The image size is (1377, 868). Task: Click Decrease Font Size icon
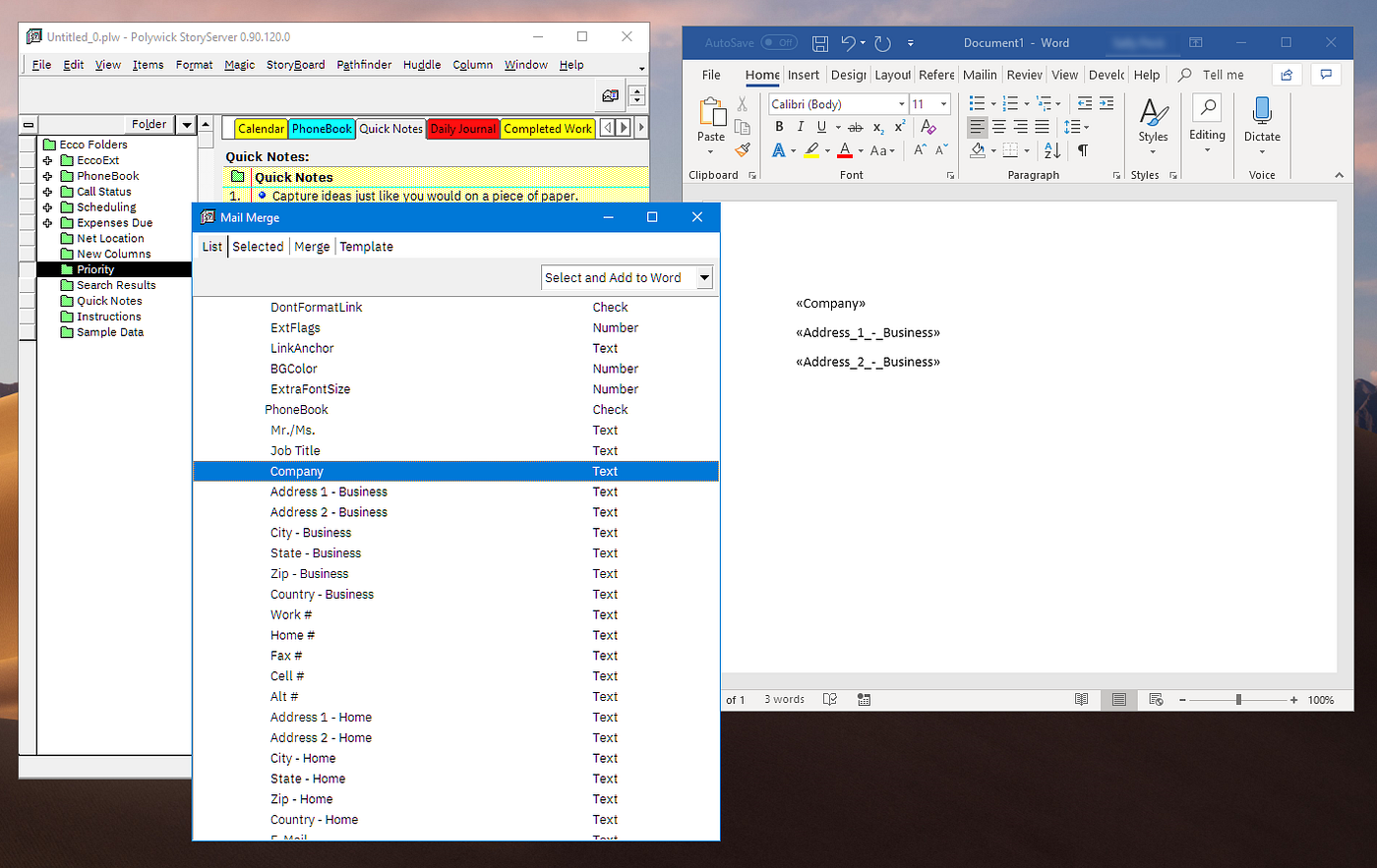click(x=941, y=150)
